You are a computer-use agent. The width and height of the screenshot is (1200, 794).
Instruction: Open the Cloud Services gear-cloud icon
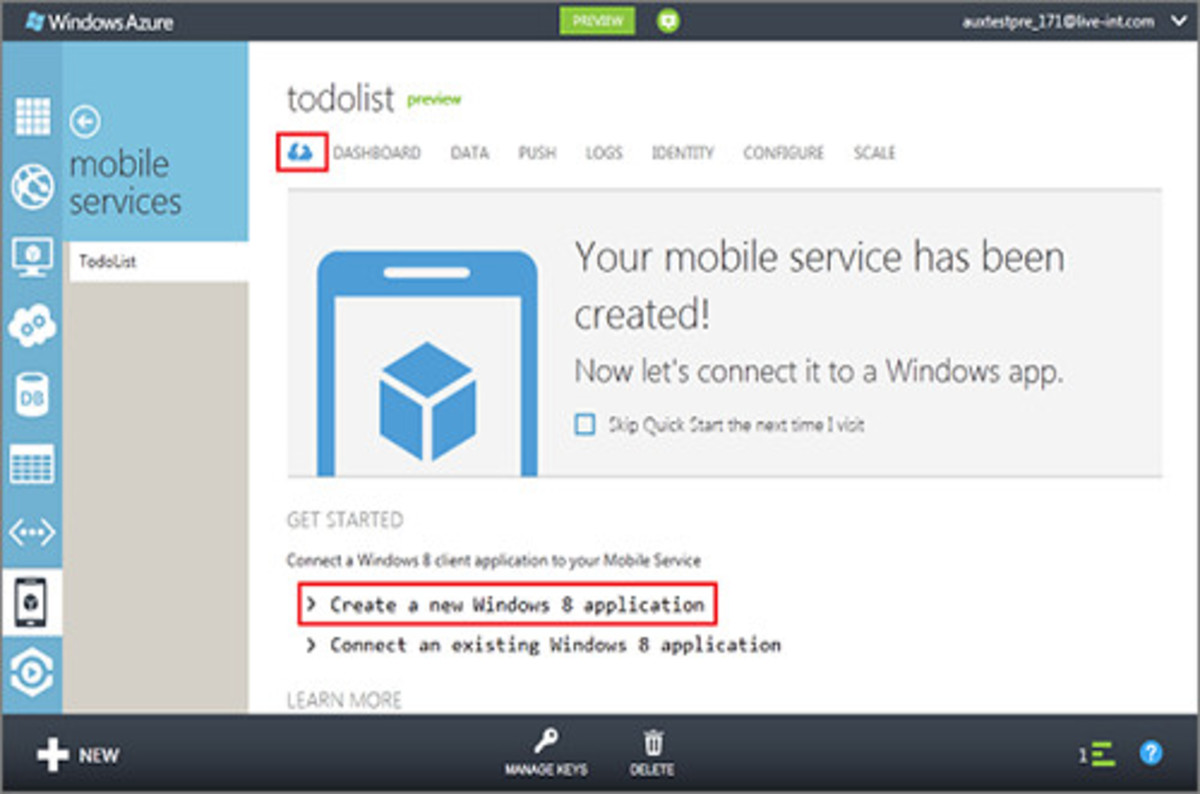pos(31,326)
